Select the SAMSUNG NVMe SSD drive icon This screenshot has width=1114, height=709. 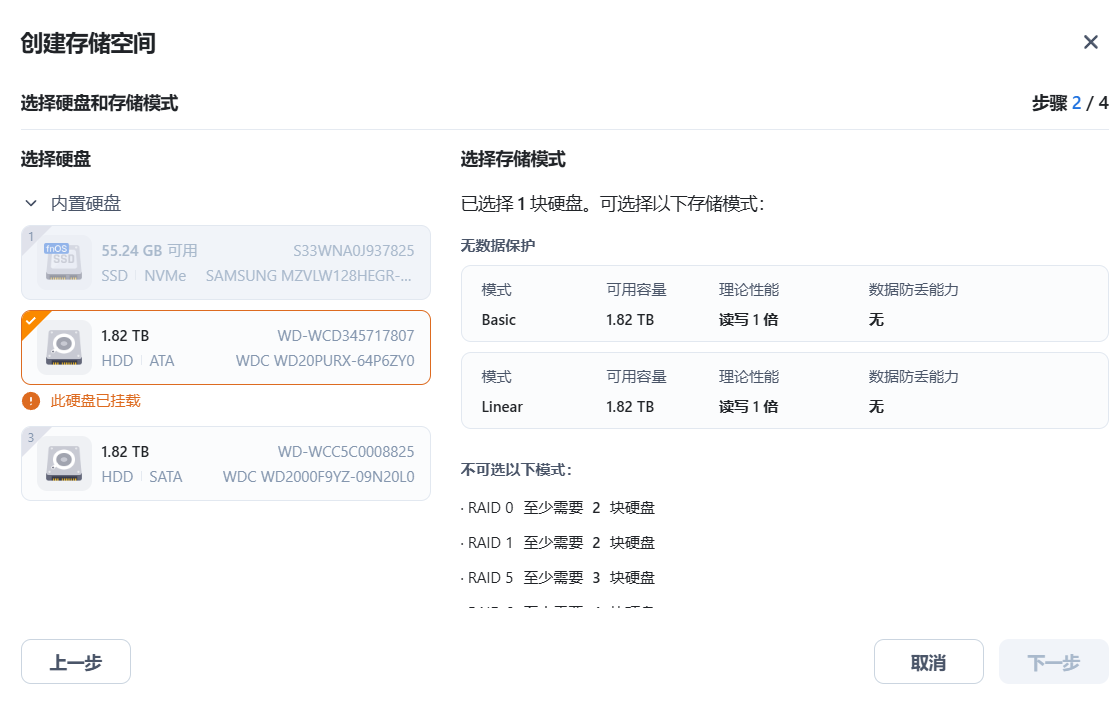coord(64,262)
